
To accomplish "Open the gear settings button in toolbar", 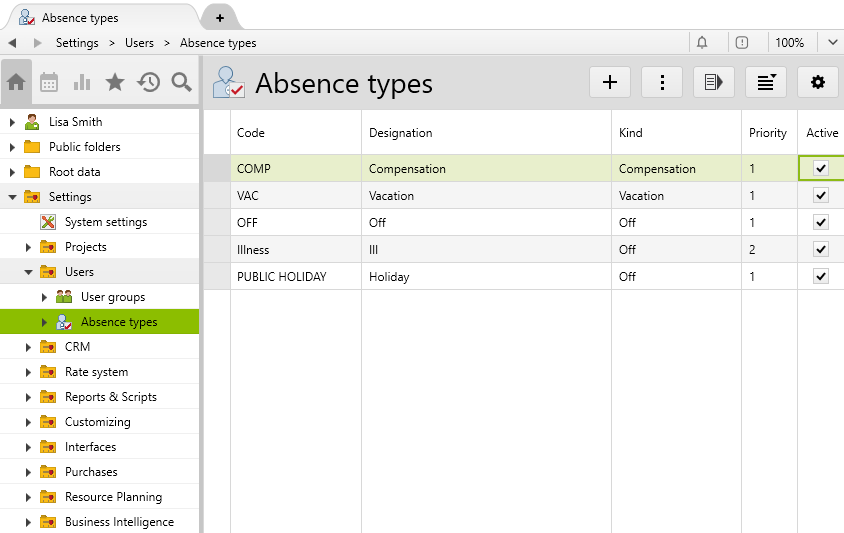I will (817, 83).
